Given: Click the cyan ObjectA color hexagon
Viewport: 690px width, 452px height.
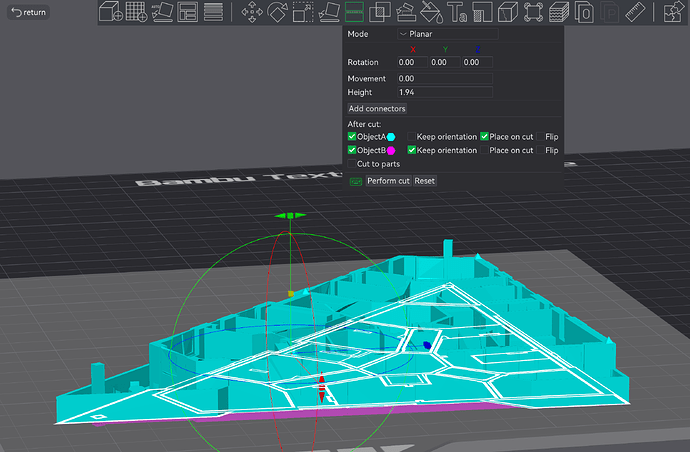Looking at the screenshot, I should [x=391, y=137].
